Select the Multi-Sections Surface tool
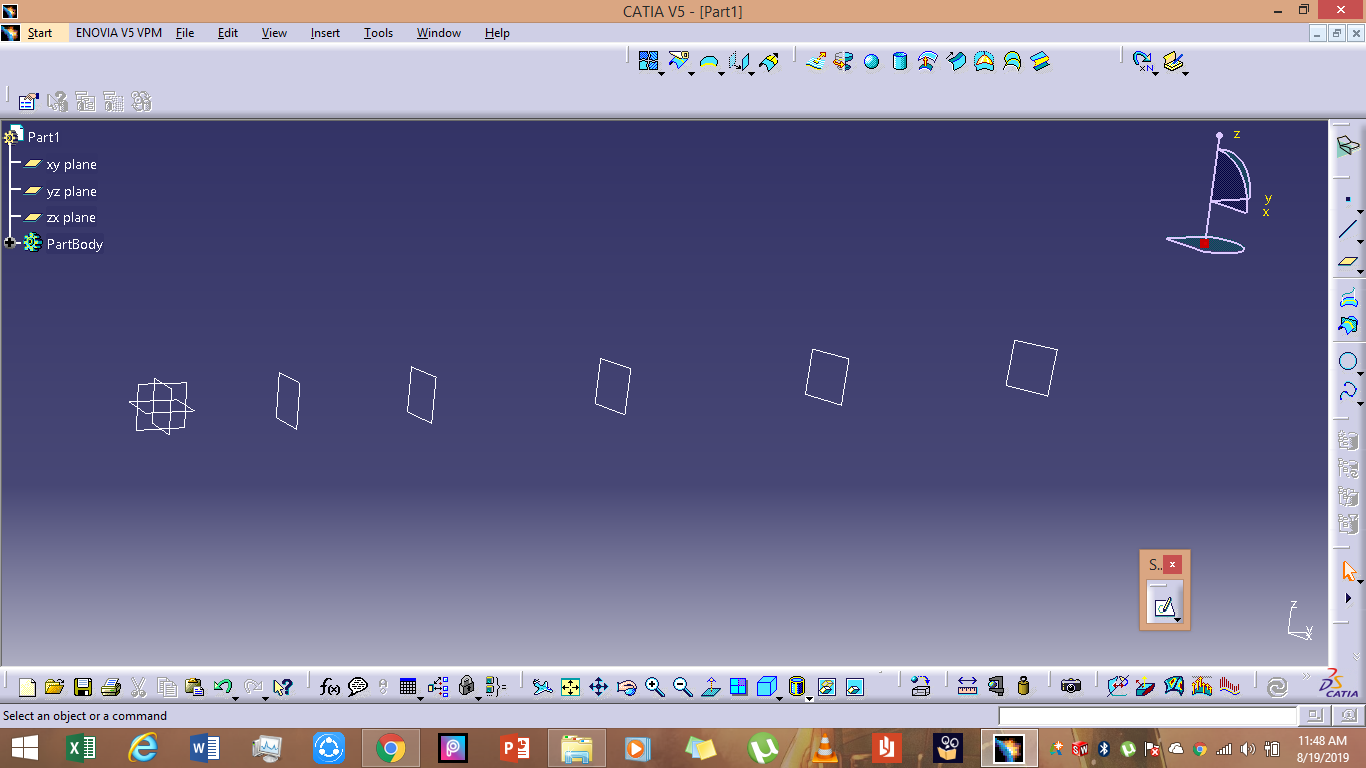 [1012, 61]
